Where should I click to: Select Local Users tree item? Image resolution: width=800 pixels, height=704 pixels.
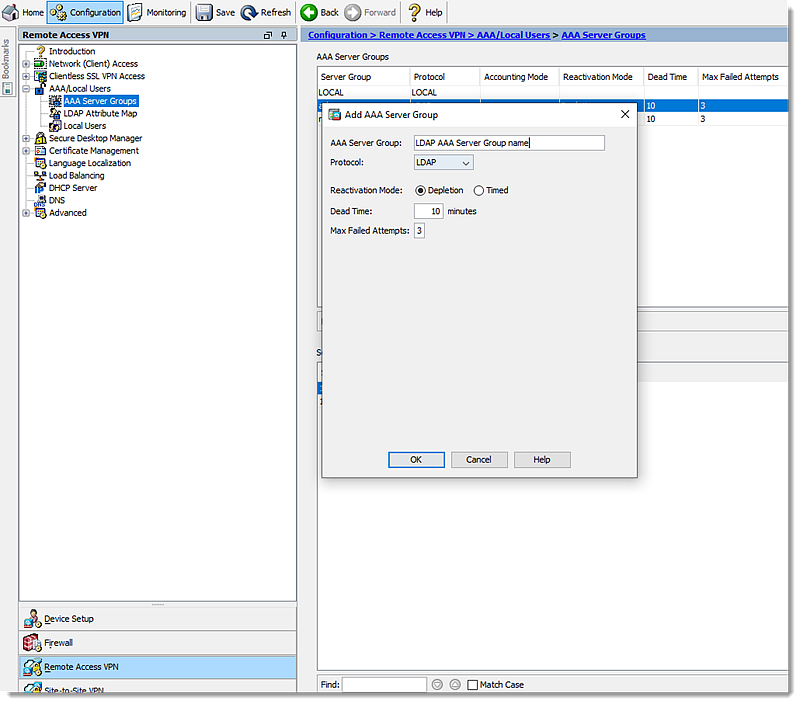coord(85,126)
